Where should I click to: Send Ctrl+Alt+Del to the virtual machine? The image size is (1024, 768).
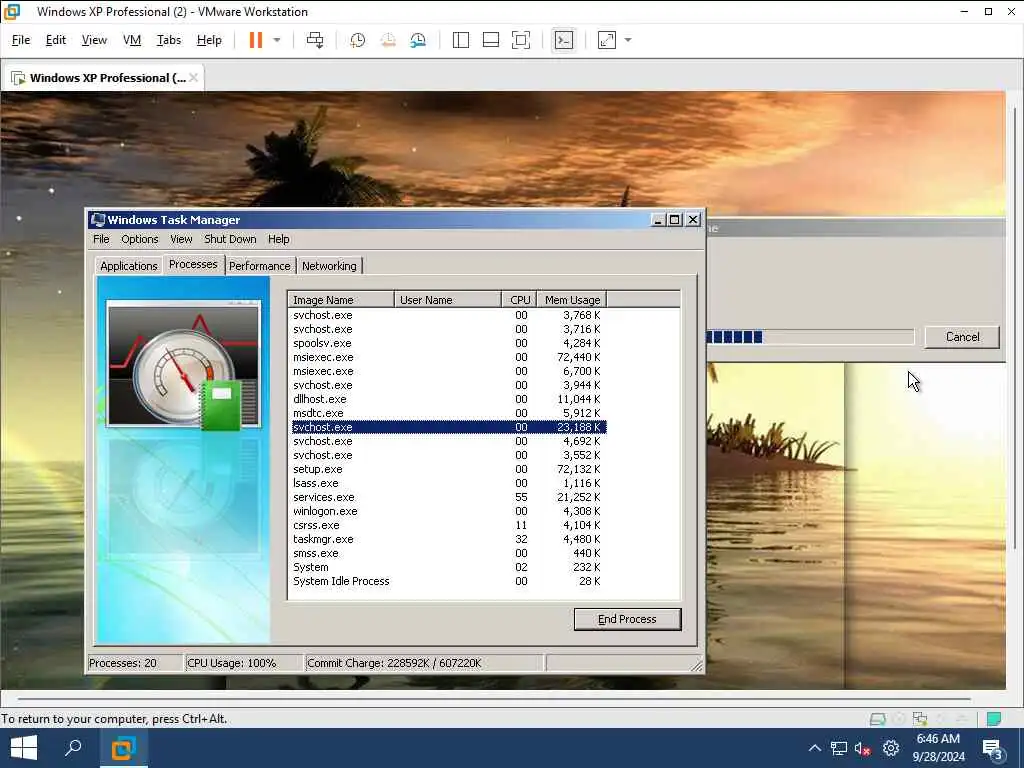pos(315,40)
